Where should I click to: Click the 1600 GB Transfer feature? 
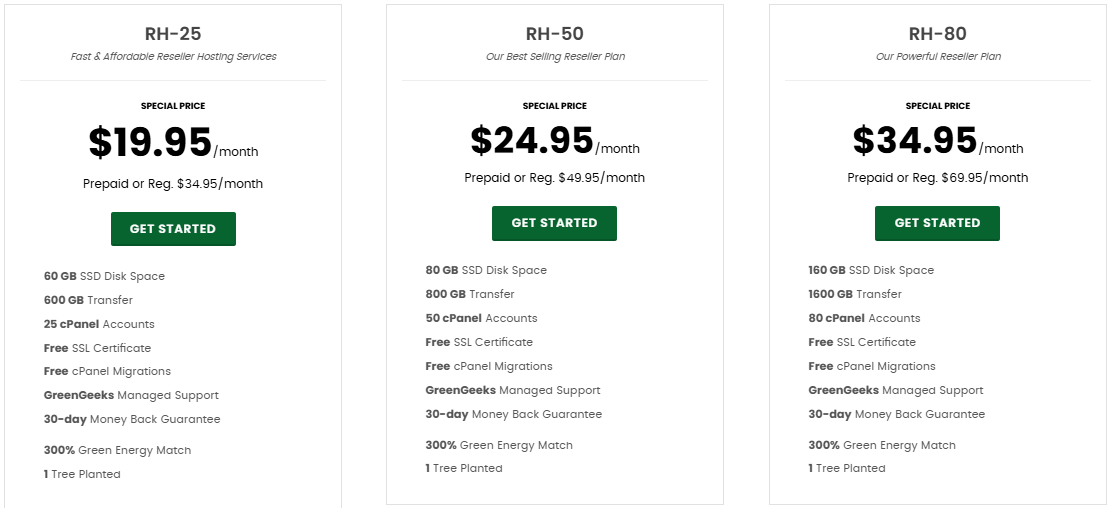[x=855, y=294]
